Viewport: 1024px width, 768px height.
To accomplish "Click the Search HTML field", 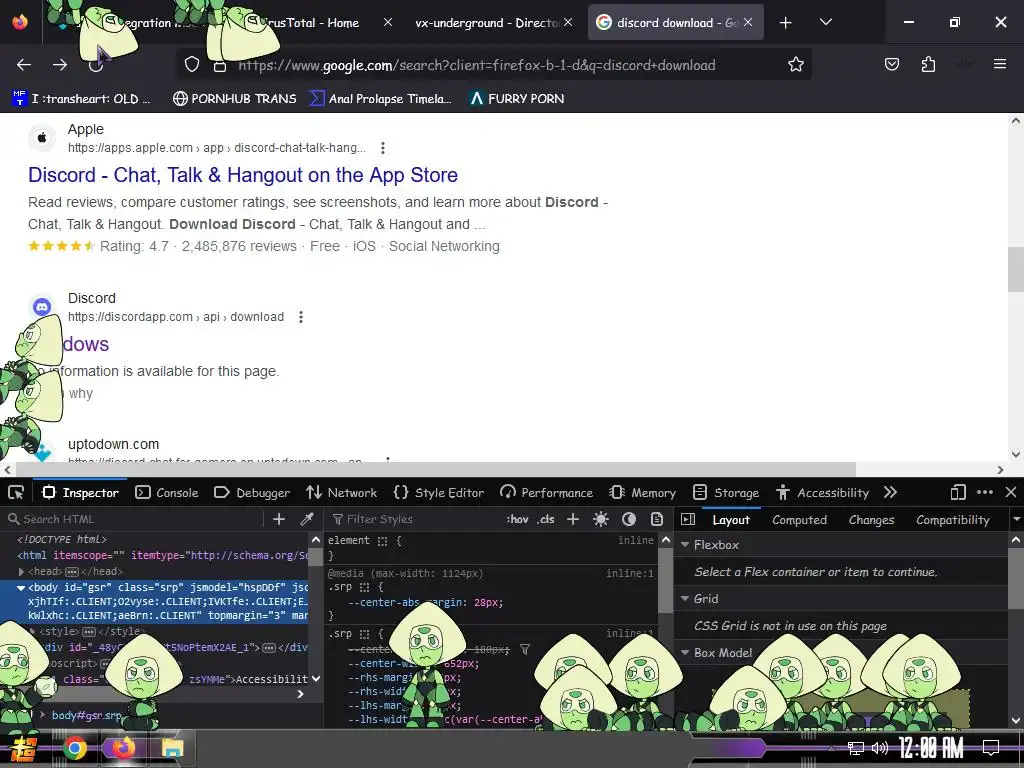I will click(x=134, y=519).
